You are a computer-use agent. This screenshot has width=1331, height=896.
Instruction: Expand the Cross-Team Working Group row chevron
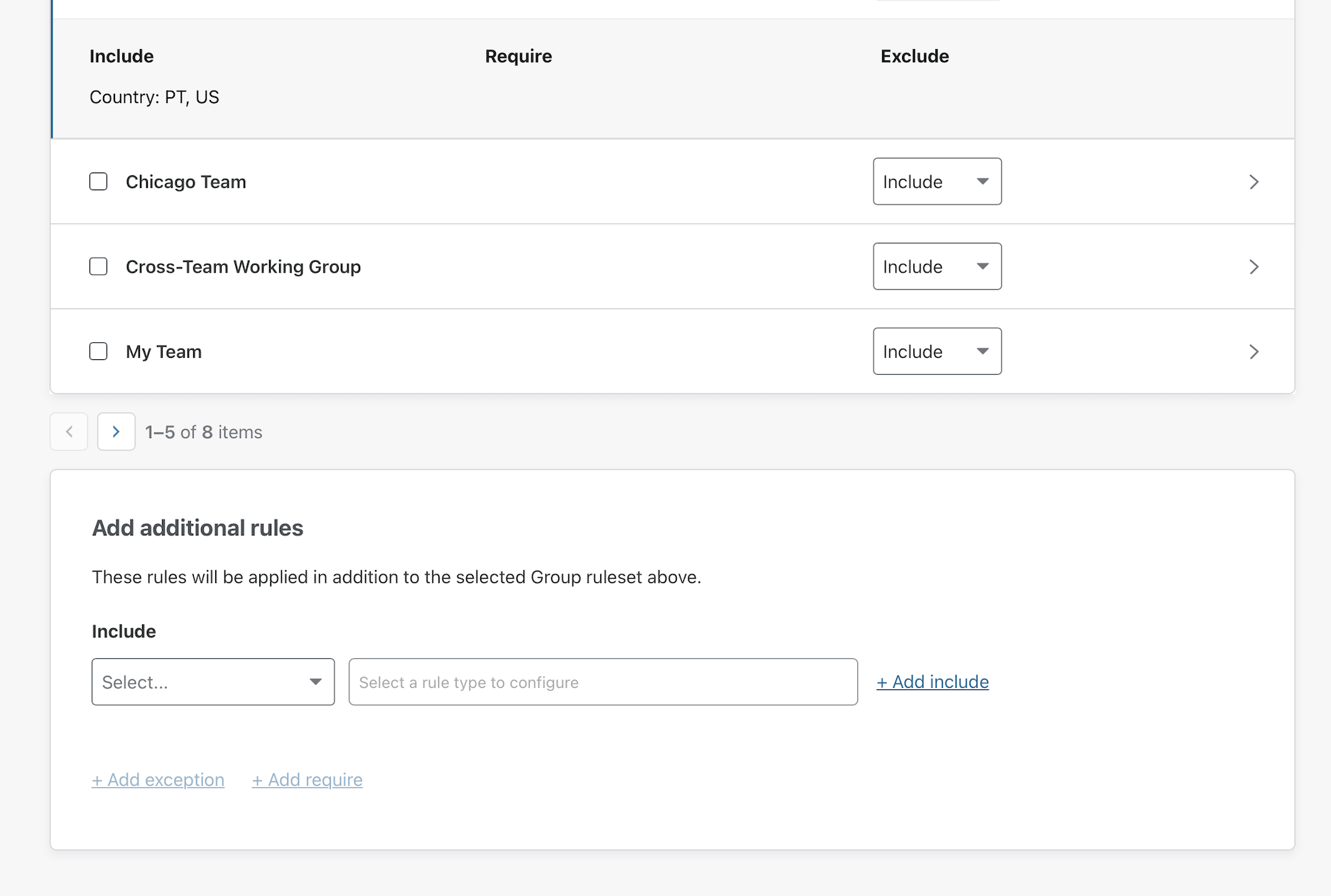point(1254,267)
